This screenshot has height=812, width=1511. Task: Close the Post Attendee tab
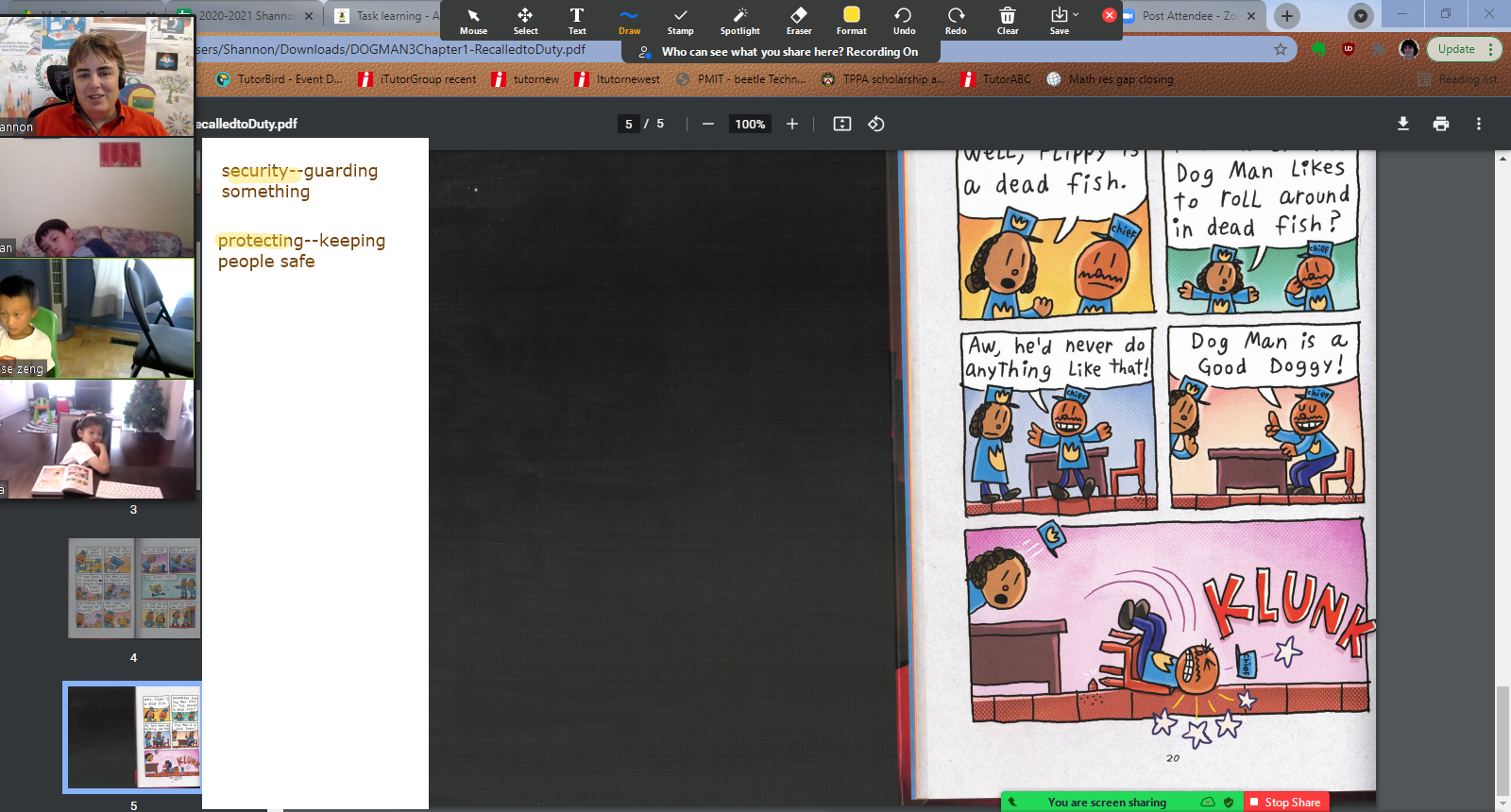point(1251,16)
